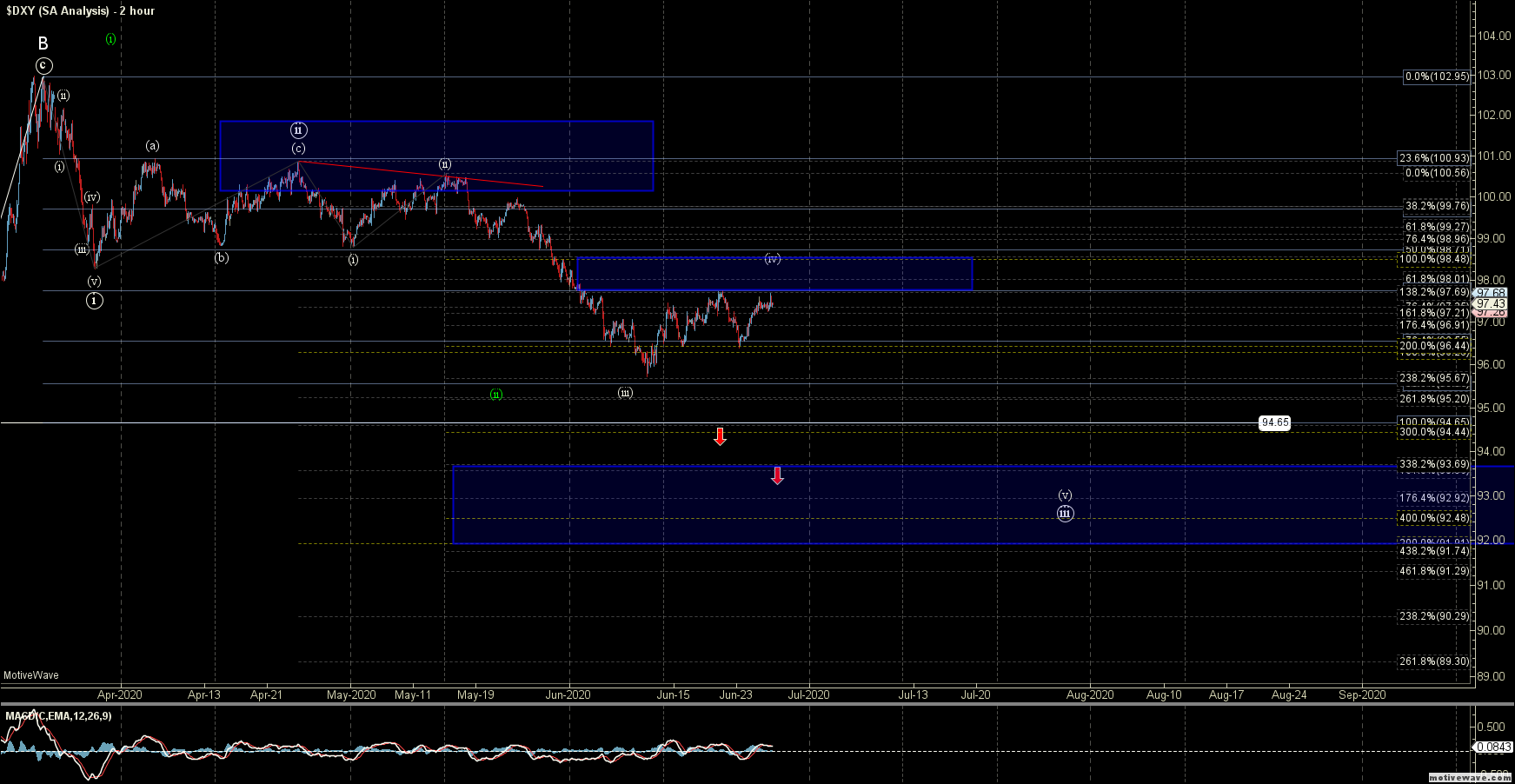Screen dimensions: 1515x784
Task: Open the MACD(C,EMA,12,26,9) indicator label
Action: [x=58, y=716]
